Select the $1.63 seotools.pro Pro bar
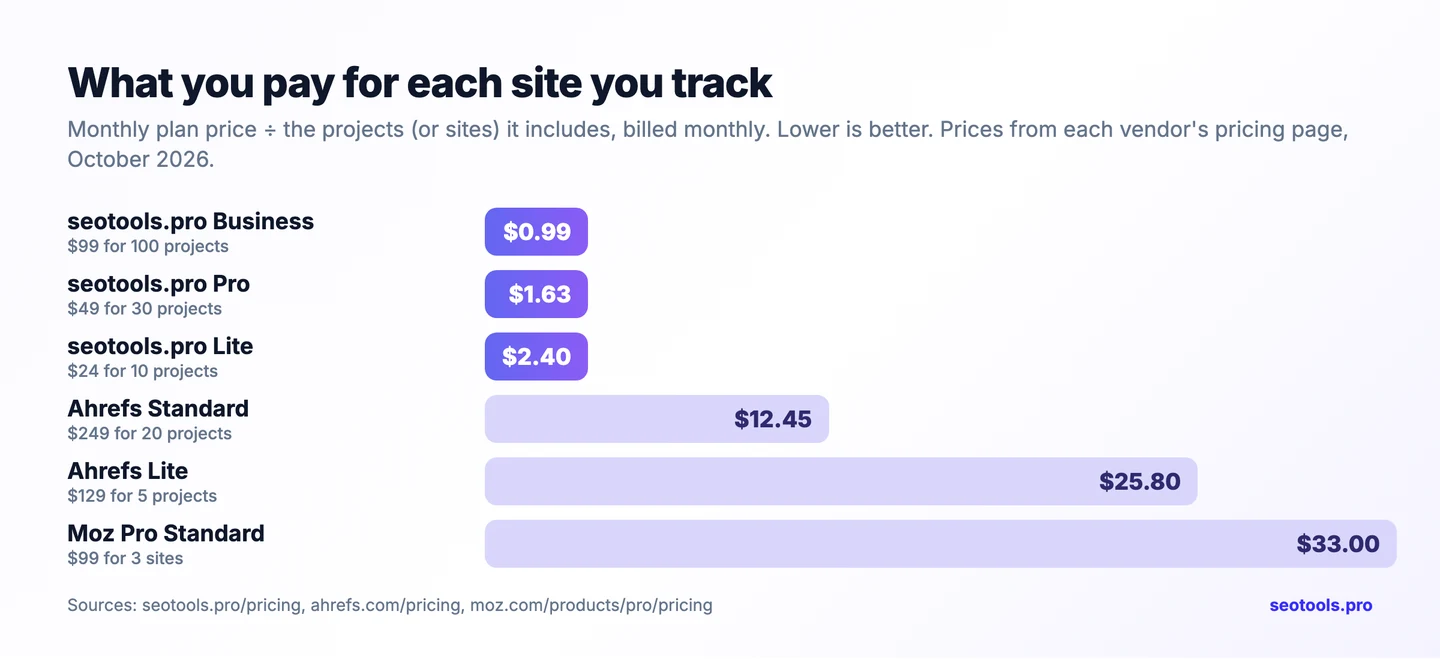Viewport: 1440px width, 659px height. 536,294
